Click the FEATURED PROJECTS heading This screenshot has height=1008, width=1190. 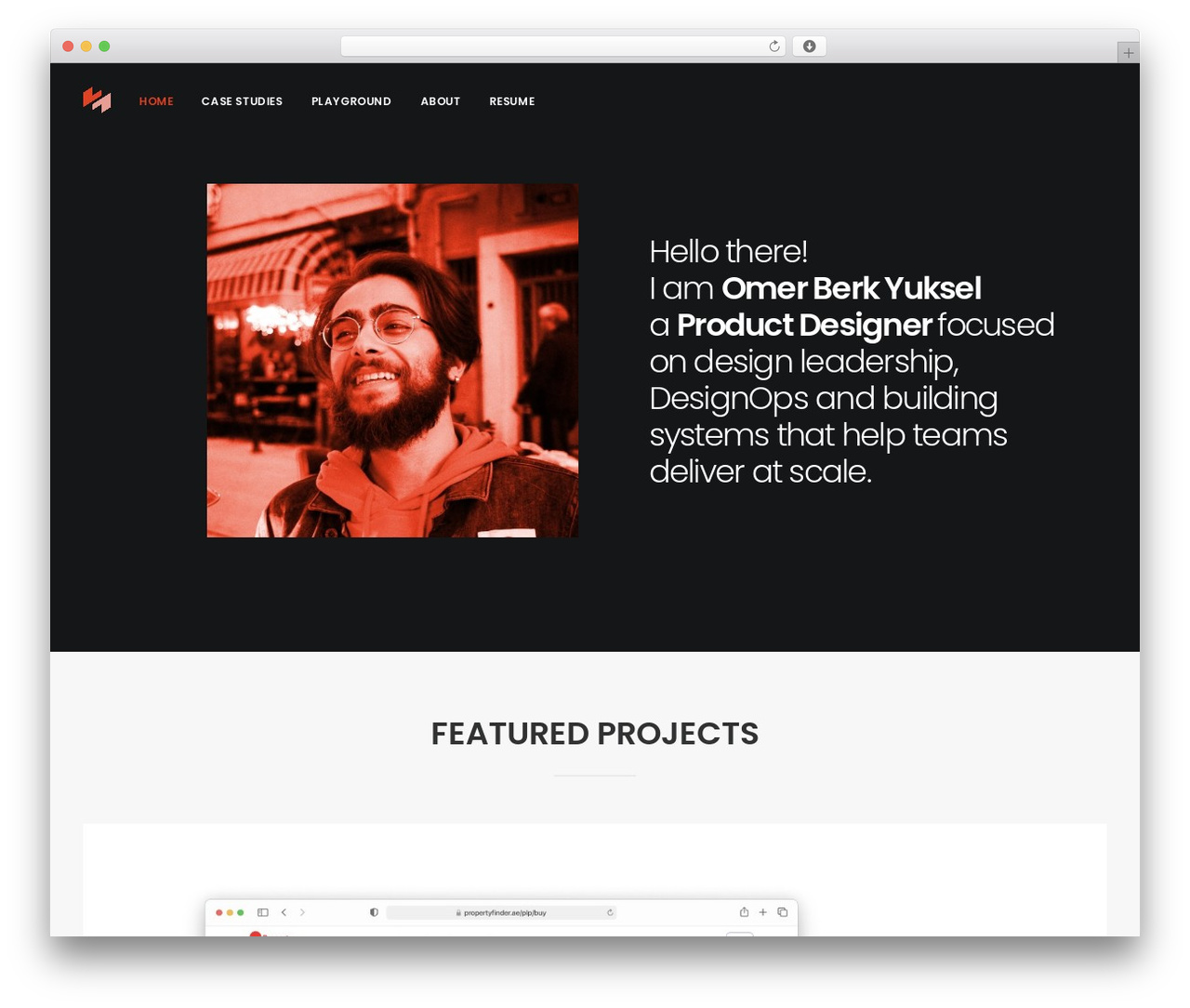tap(595, 734)
